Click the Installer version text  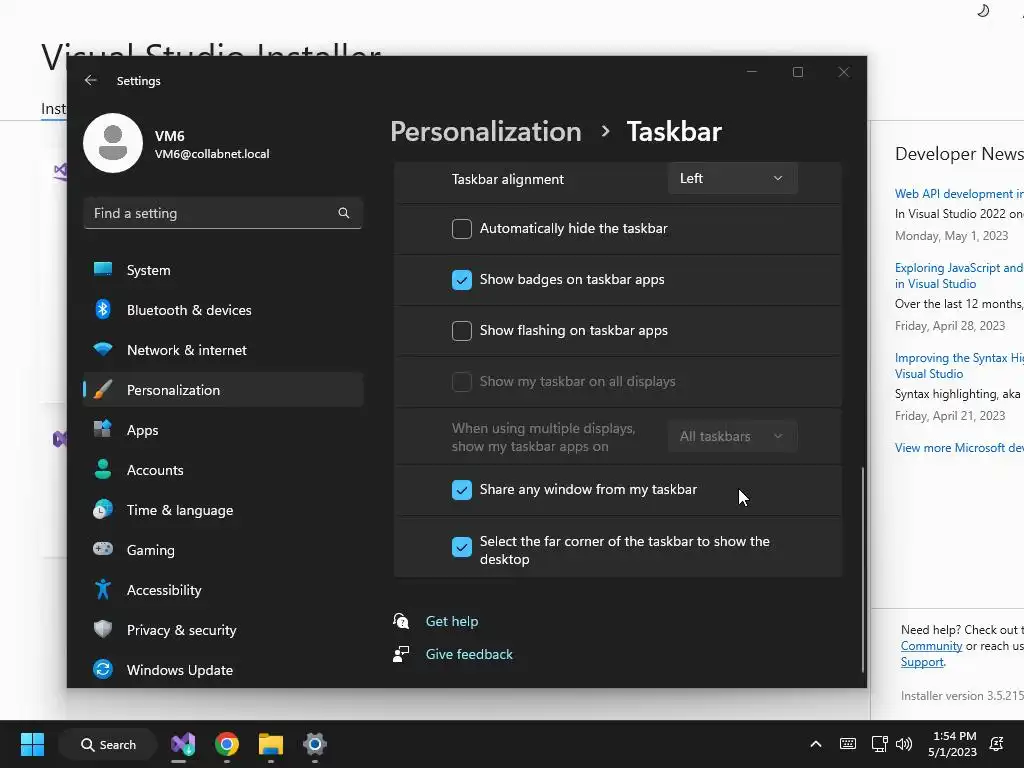(962, 696)
